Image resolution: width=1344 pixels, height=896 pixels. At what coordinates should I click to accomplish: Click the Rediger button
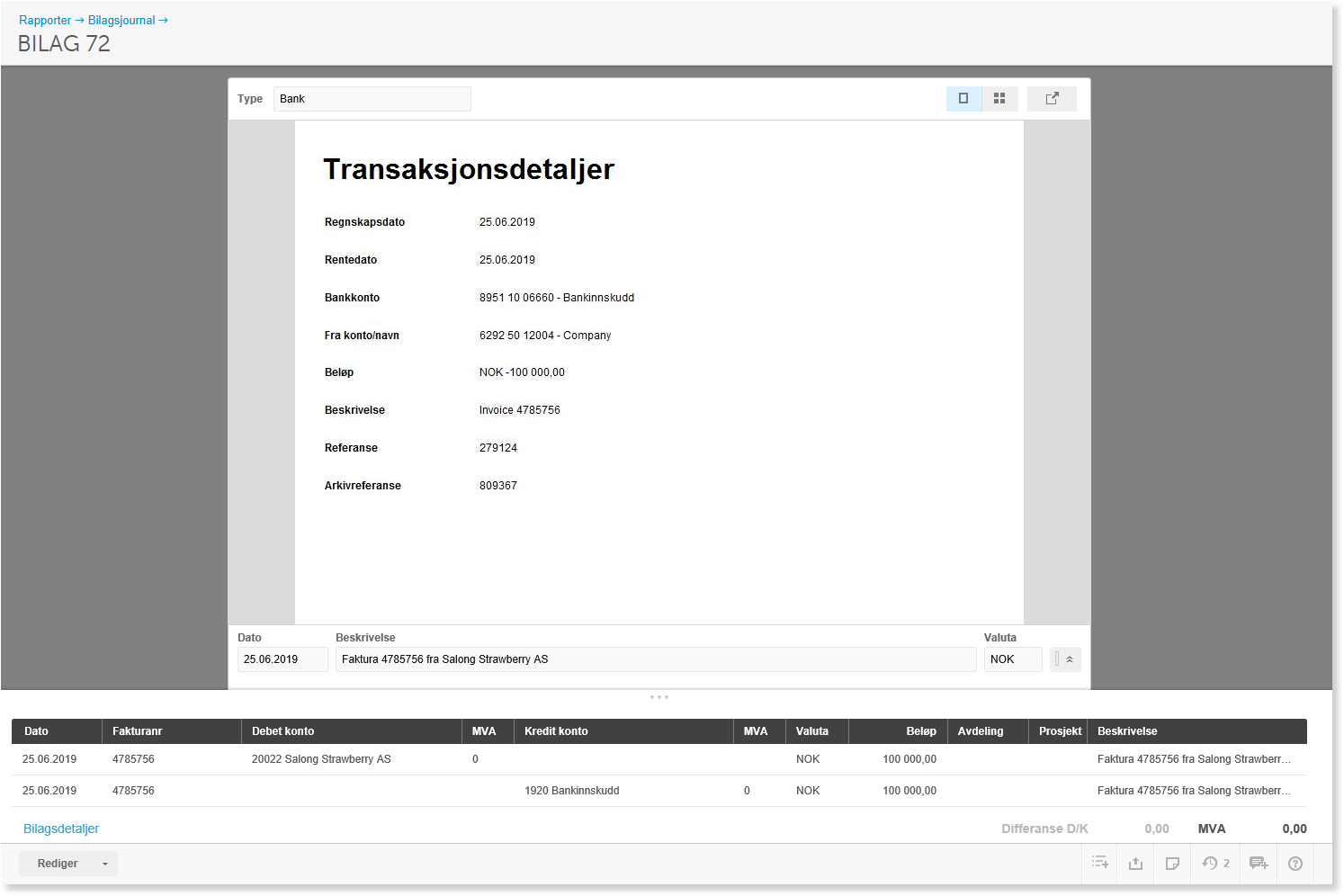pos(58,864)
